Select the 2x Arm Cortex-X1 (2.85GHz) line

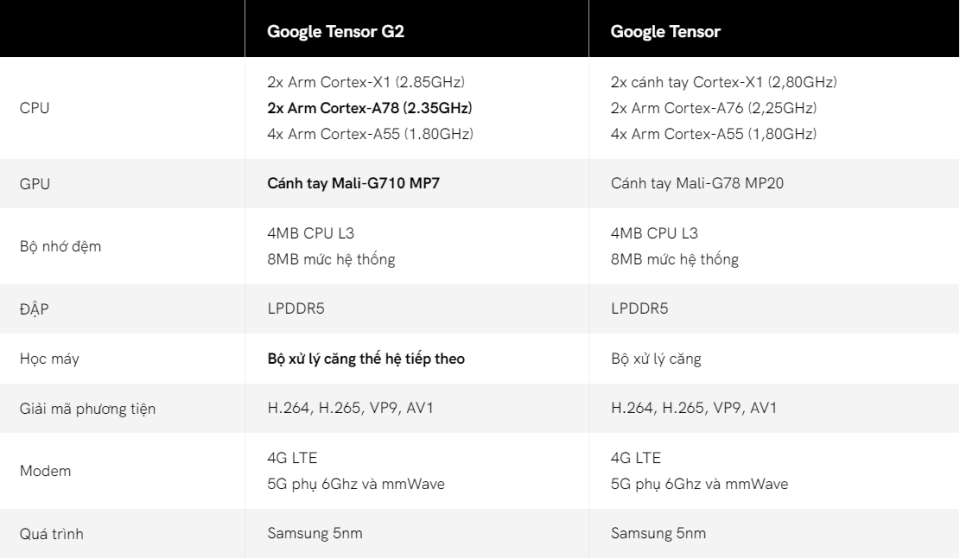point(366,82)
